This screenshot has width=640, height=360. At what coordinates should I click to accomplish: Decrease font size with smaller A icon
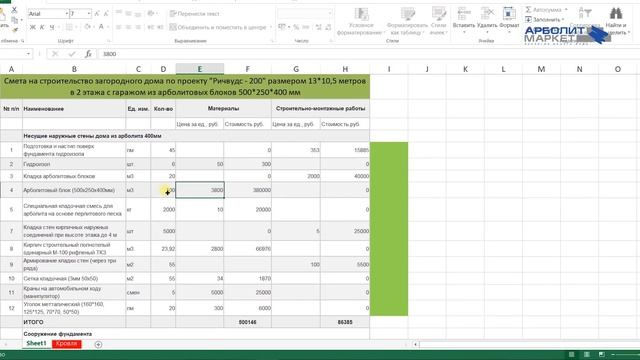tap(106, 13)
